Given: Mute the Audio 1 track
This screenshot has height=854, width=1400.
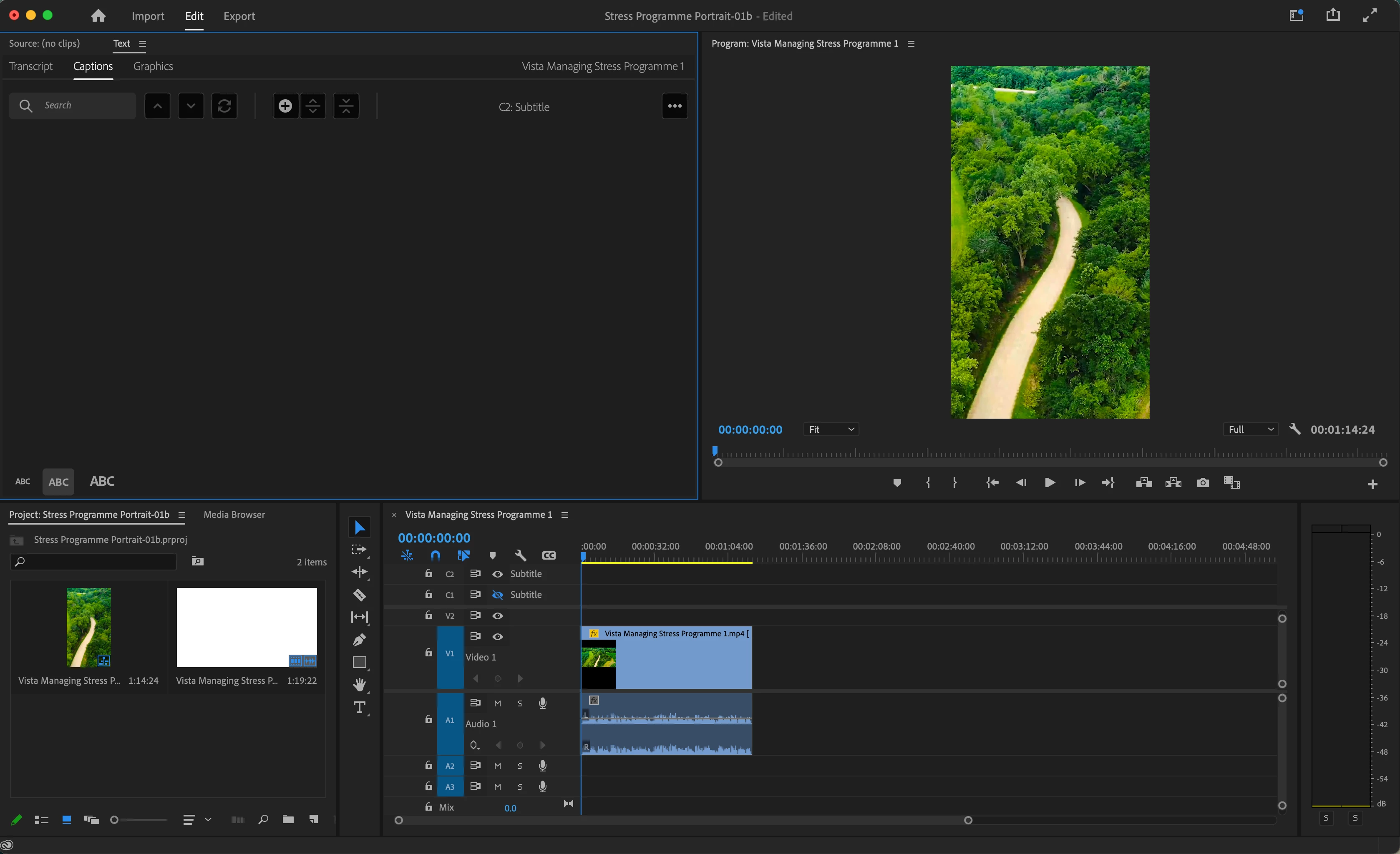Looking at the screenshot, I should [x=497, y=703].
